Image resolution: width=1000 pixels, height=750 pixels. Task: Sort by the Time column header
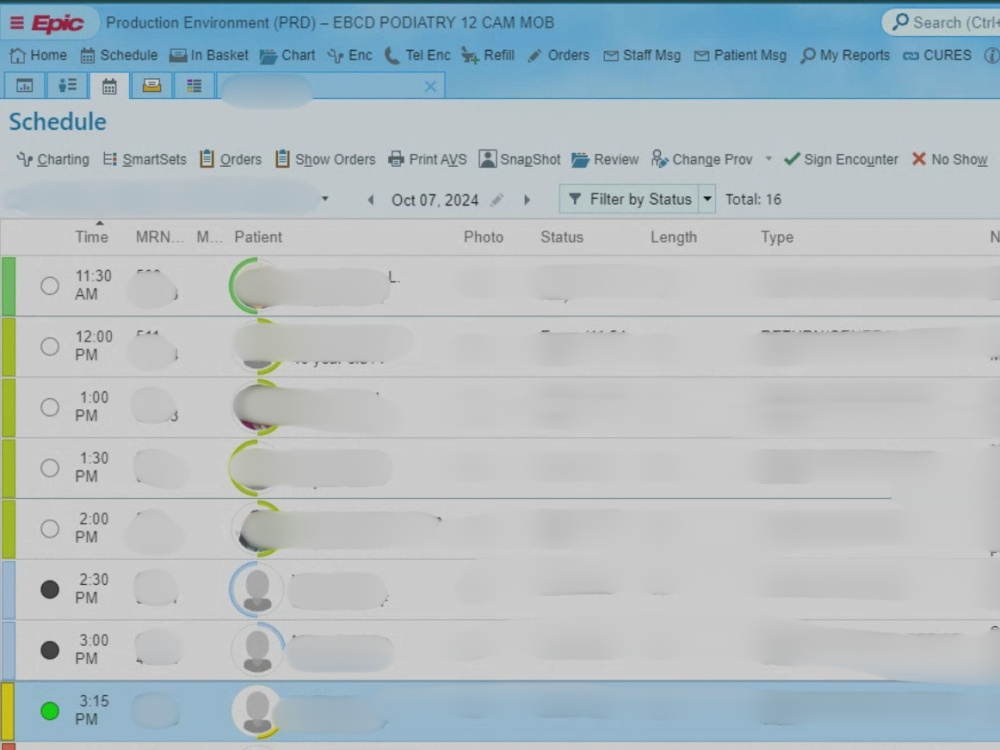pos(92,237)
